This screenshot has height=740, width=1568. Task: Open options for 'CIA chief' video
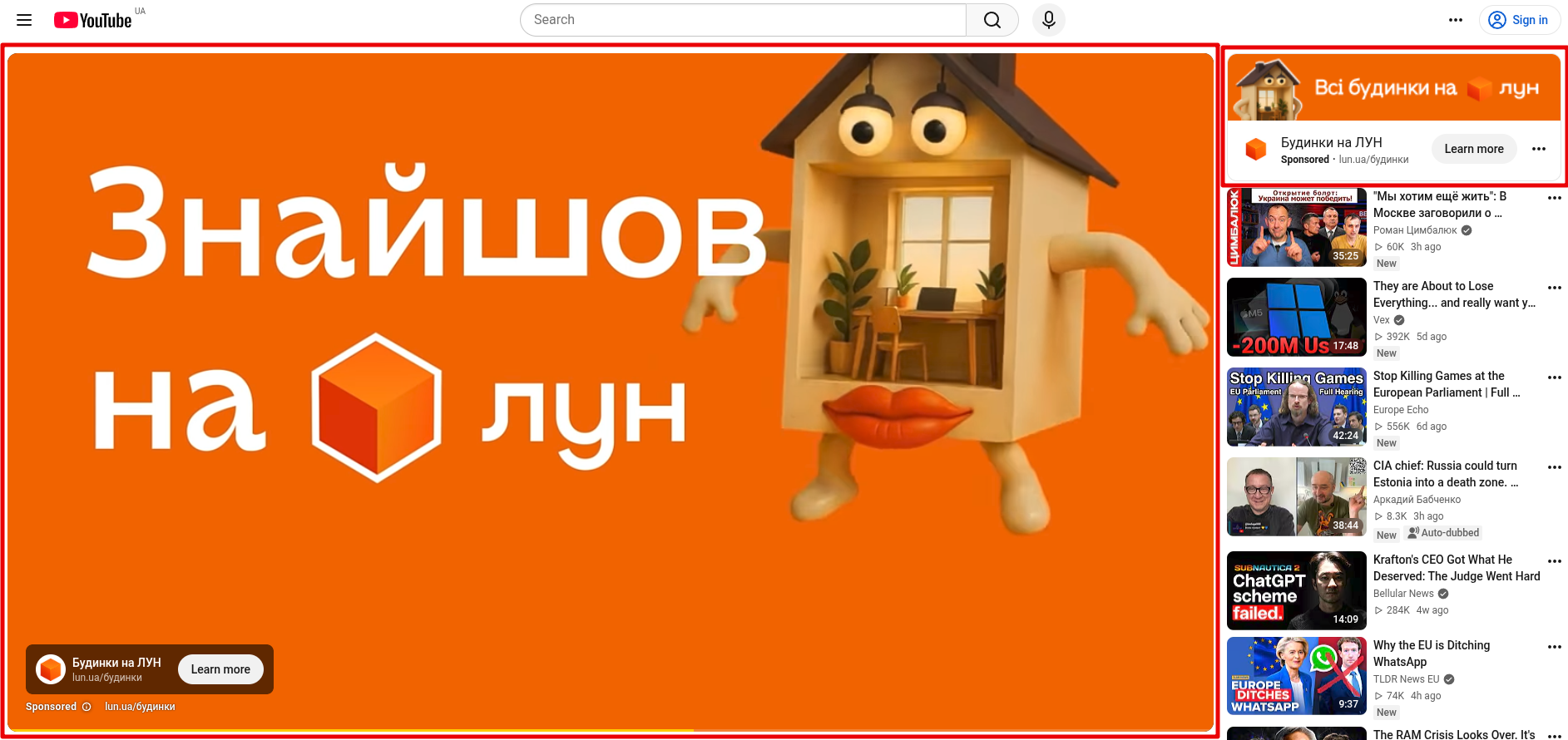click(1555, 467)
